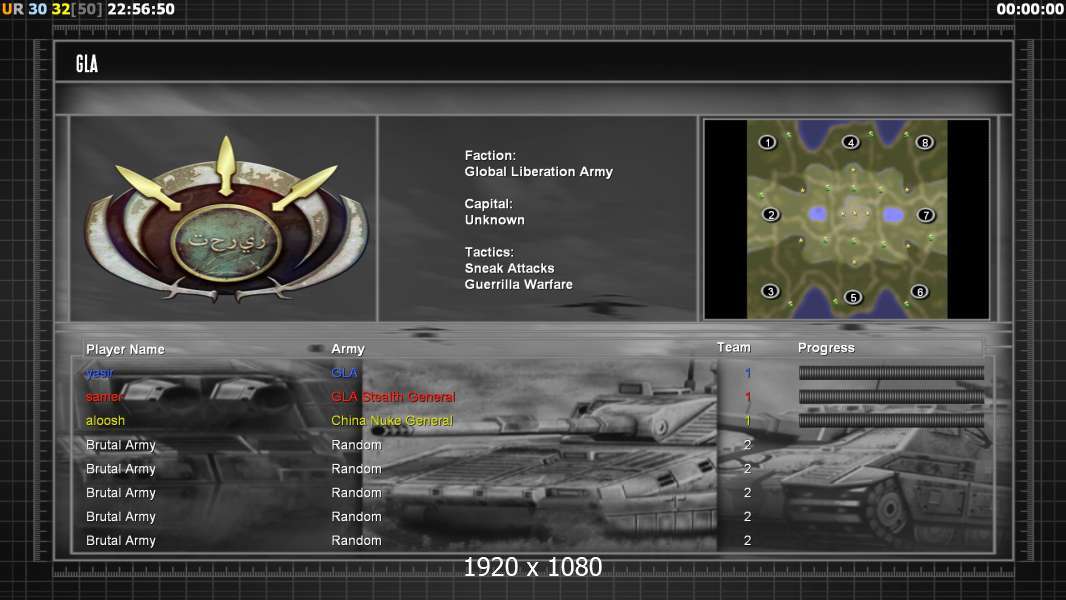The width and height of the screenshot is (1066, 600).
Task: Click the 'GLA Stealth General' army entry
Action: 393,397
